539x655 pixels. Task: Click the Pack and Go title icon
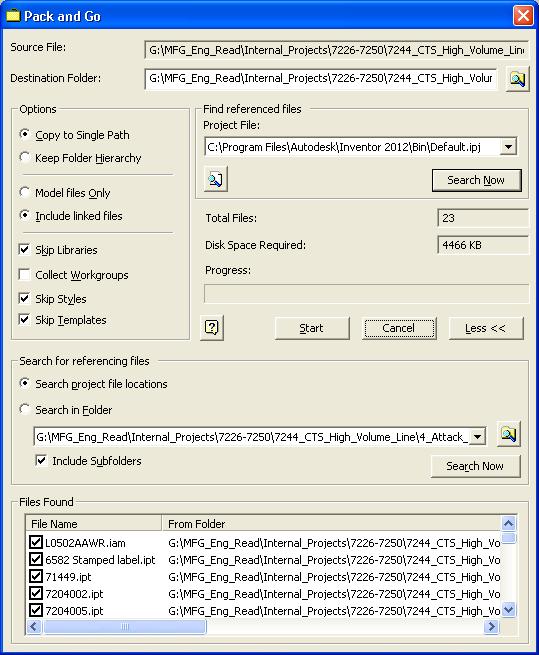(x=13, y=16)
